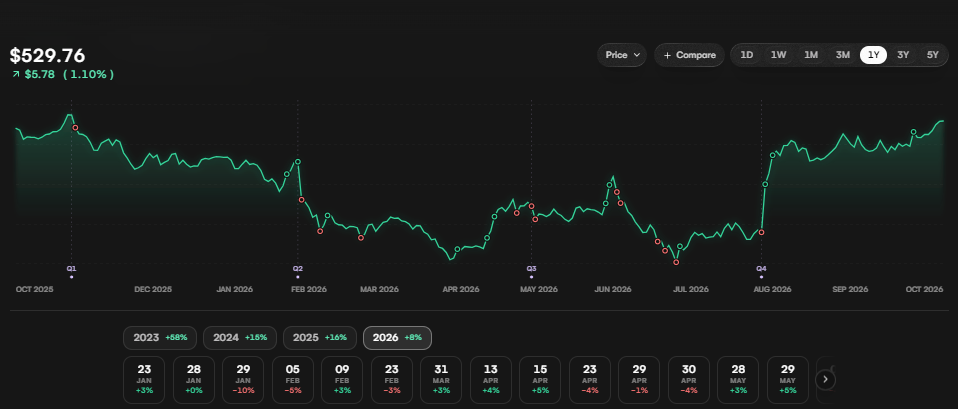Click the Q3 quarter marker
This screenshot has width=958, height=409.
point(532,268)
